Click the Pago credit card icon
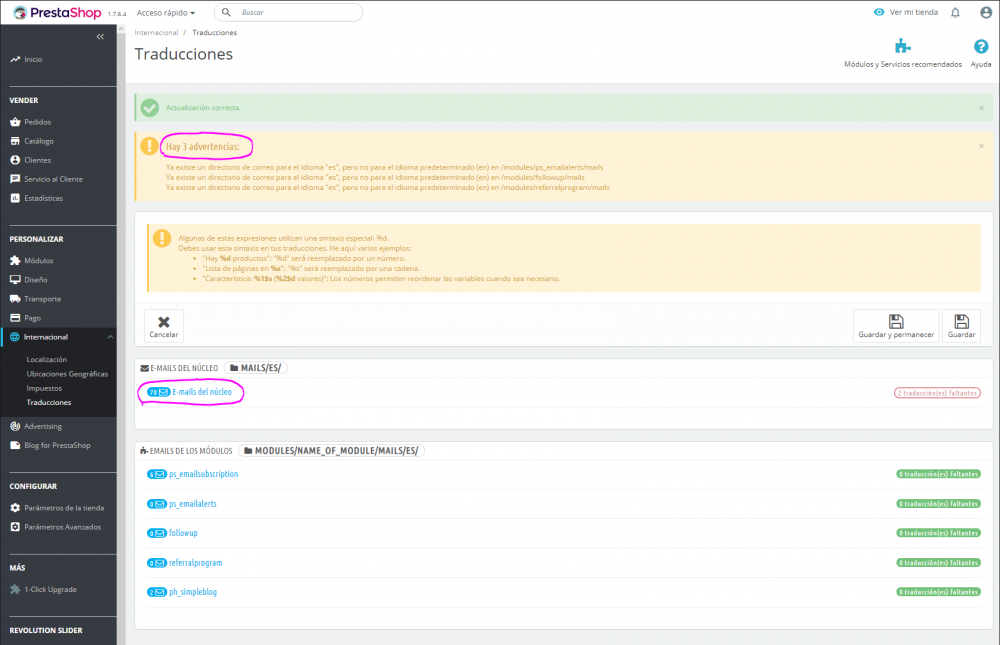 15,318
